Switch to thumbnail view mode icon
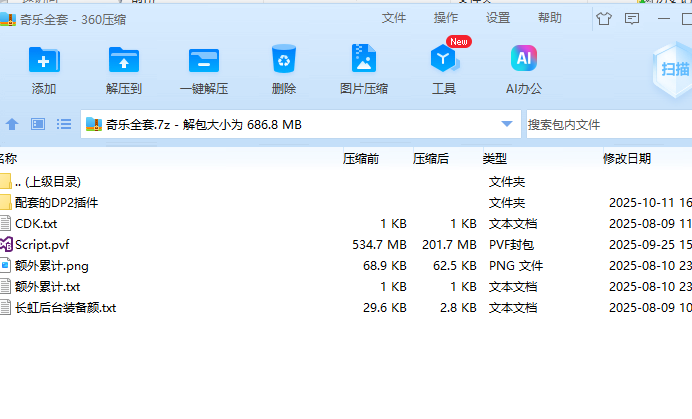 (x=38, y=124)
